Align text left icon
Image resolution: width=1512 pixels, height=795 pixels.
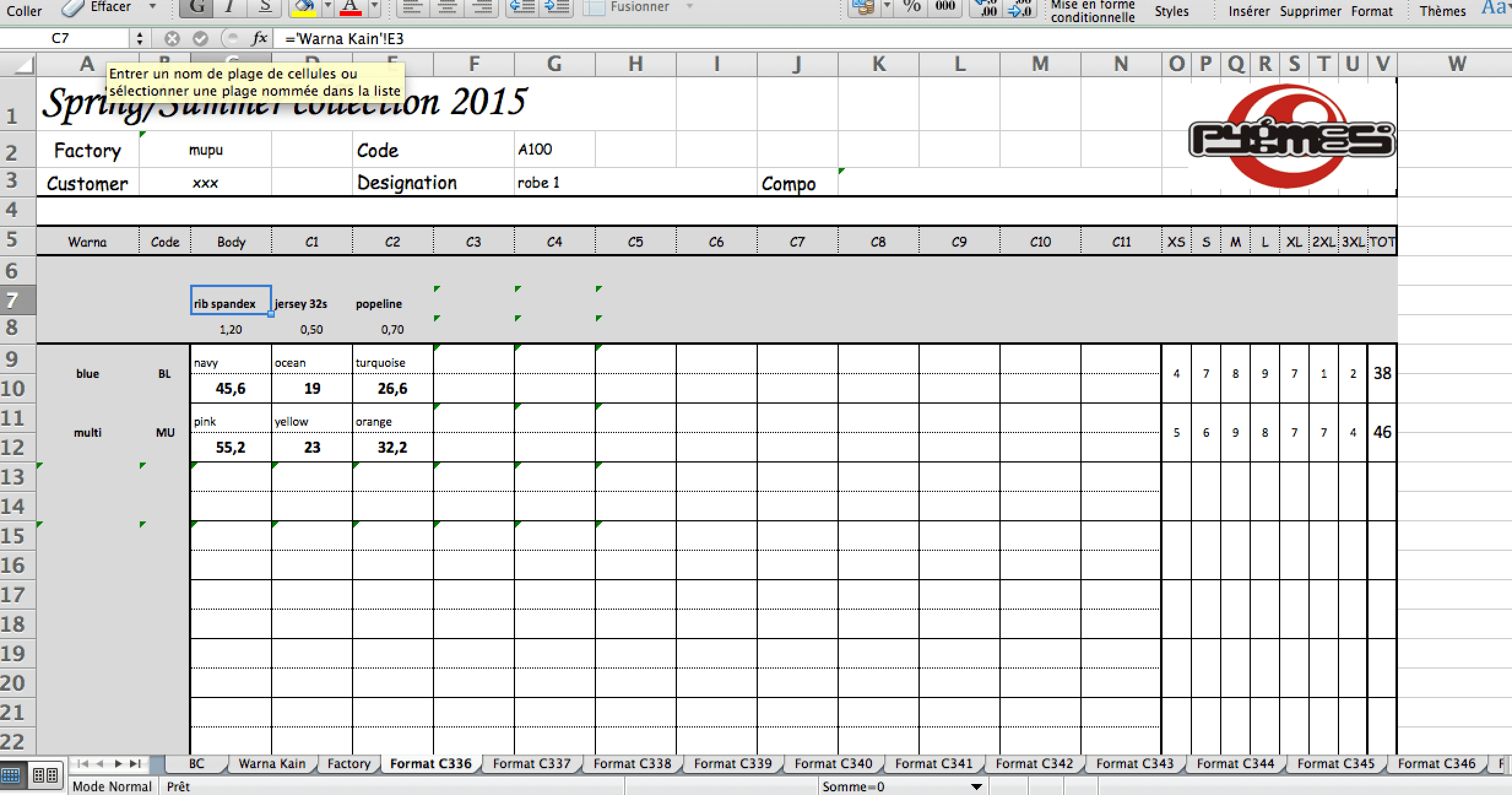coord(413,7)
